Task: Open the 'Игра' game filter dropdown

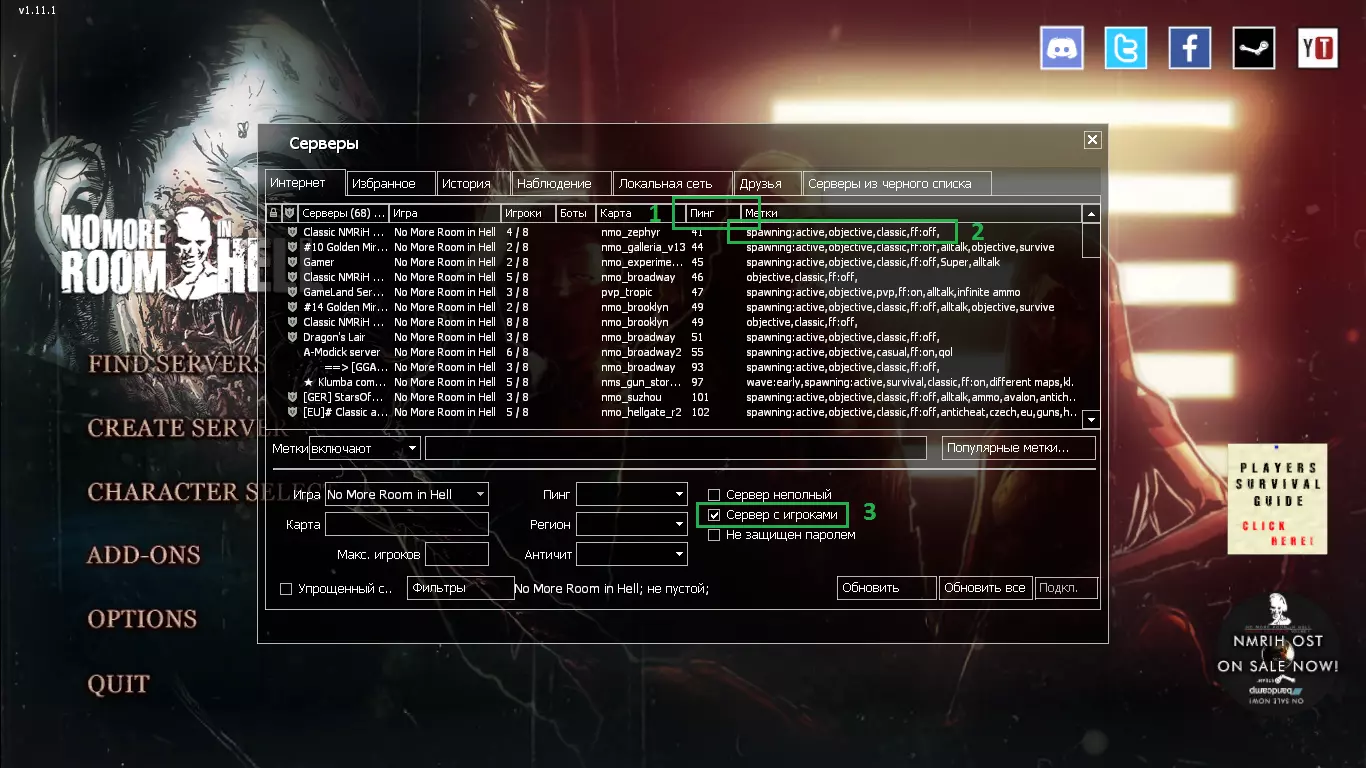Action: pyautogui.click(x=407, y=494)
